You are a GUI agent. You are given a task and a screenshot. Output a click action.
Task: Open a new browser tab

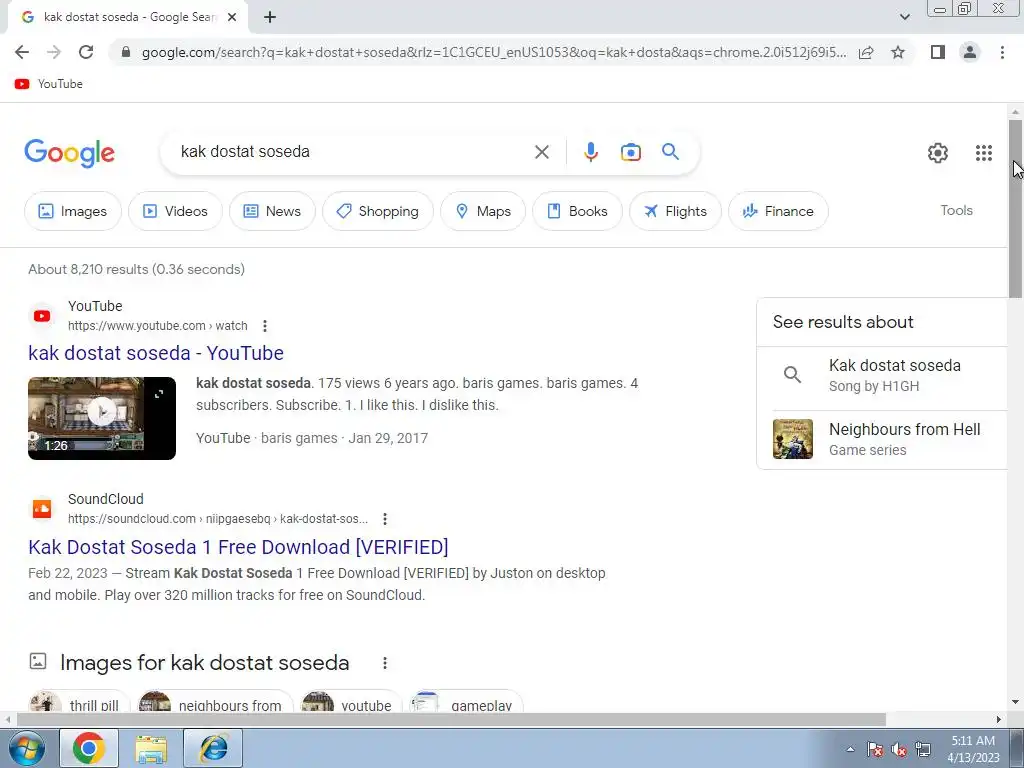tap(270, 18)
